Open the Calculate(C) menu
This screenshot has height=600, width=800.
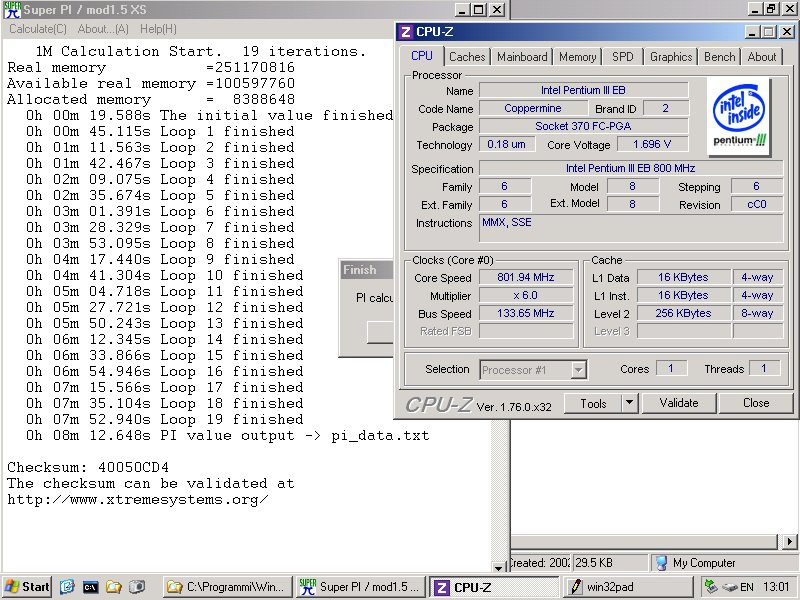tap(38, 29)
